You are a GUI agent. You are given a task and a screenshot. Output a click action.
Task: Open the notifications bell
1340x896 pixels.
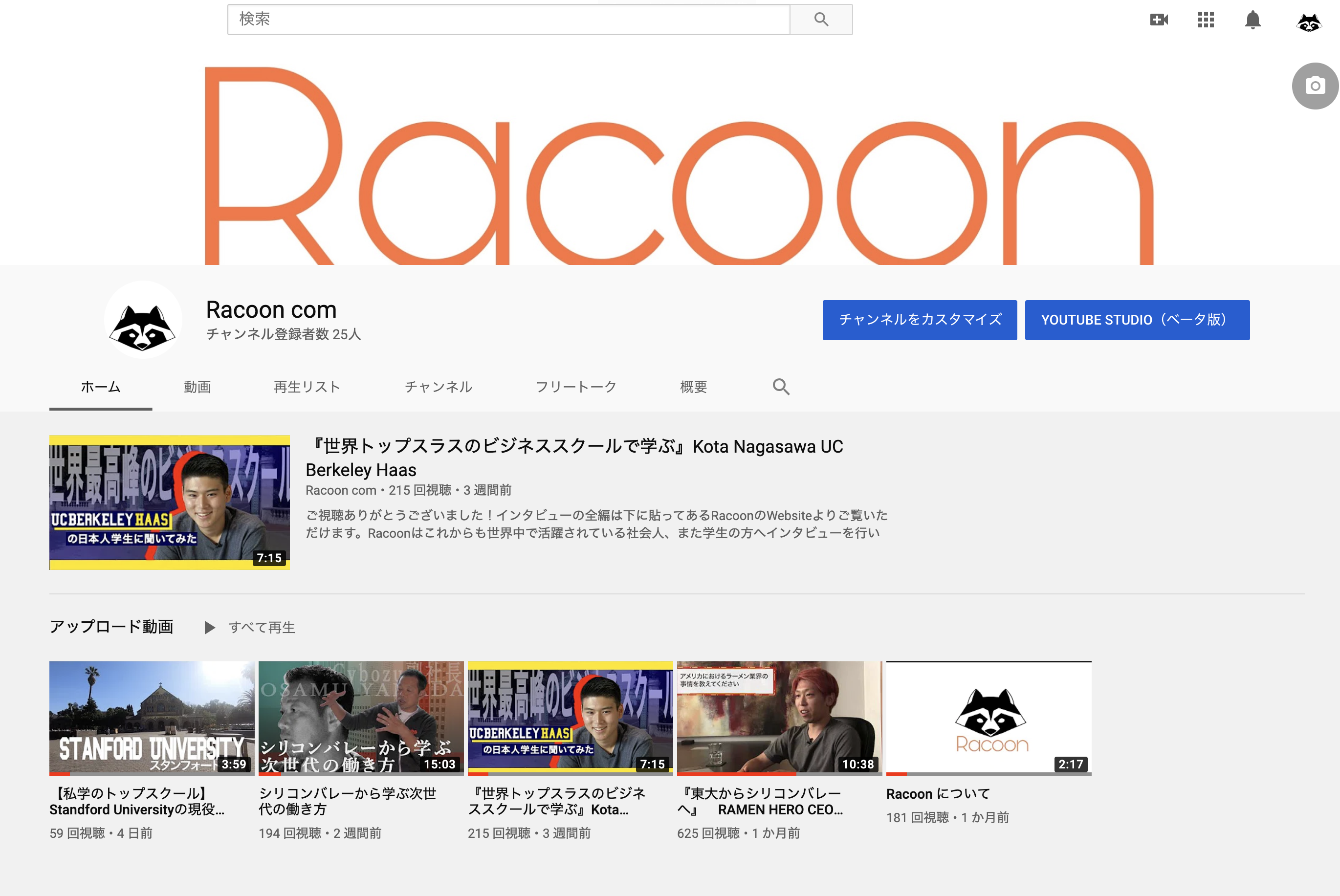coord(1252,20)
